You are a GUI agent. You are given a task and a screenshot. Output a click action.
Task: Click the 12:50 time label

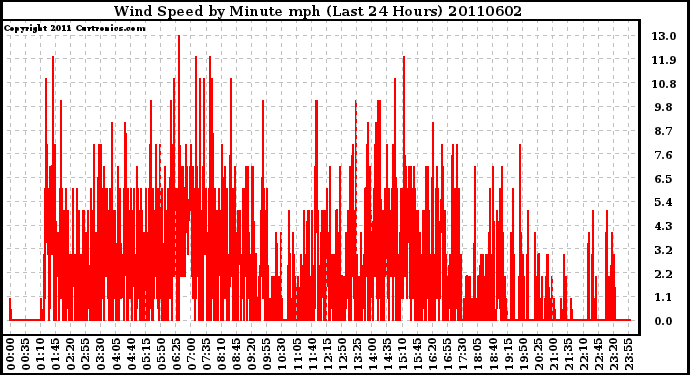tap(341, 355)
